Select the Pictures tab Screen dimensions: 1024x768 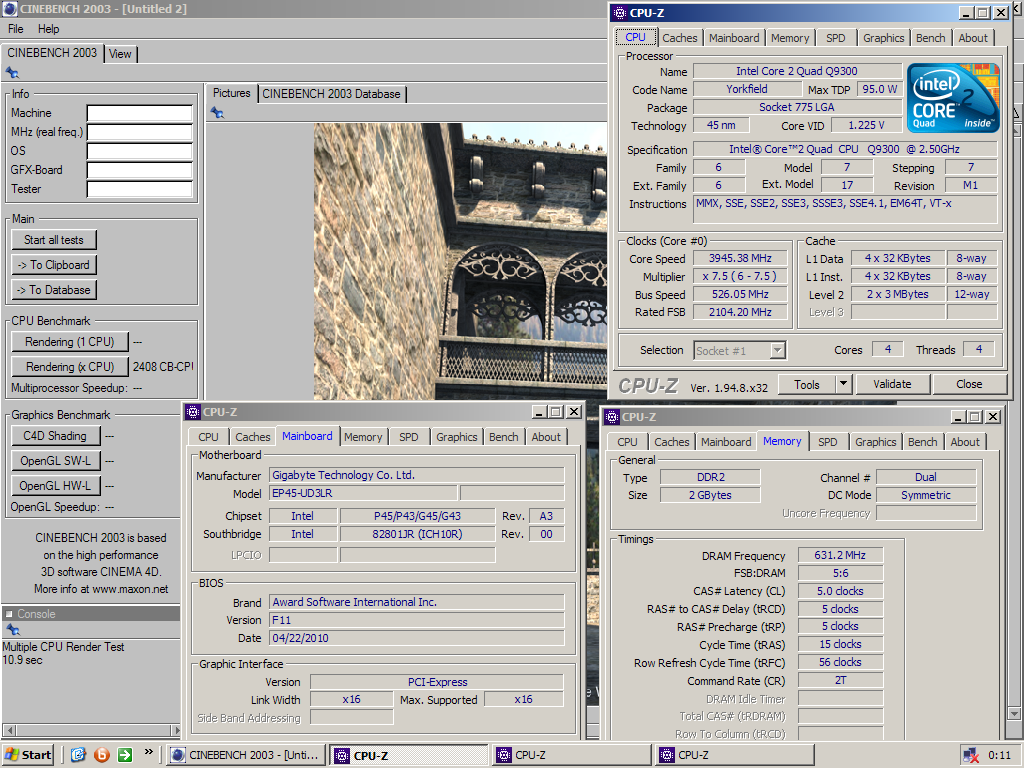click(x=231, y=93)
